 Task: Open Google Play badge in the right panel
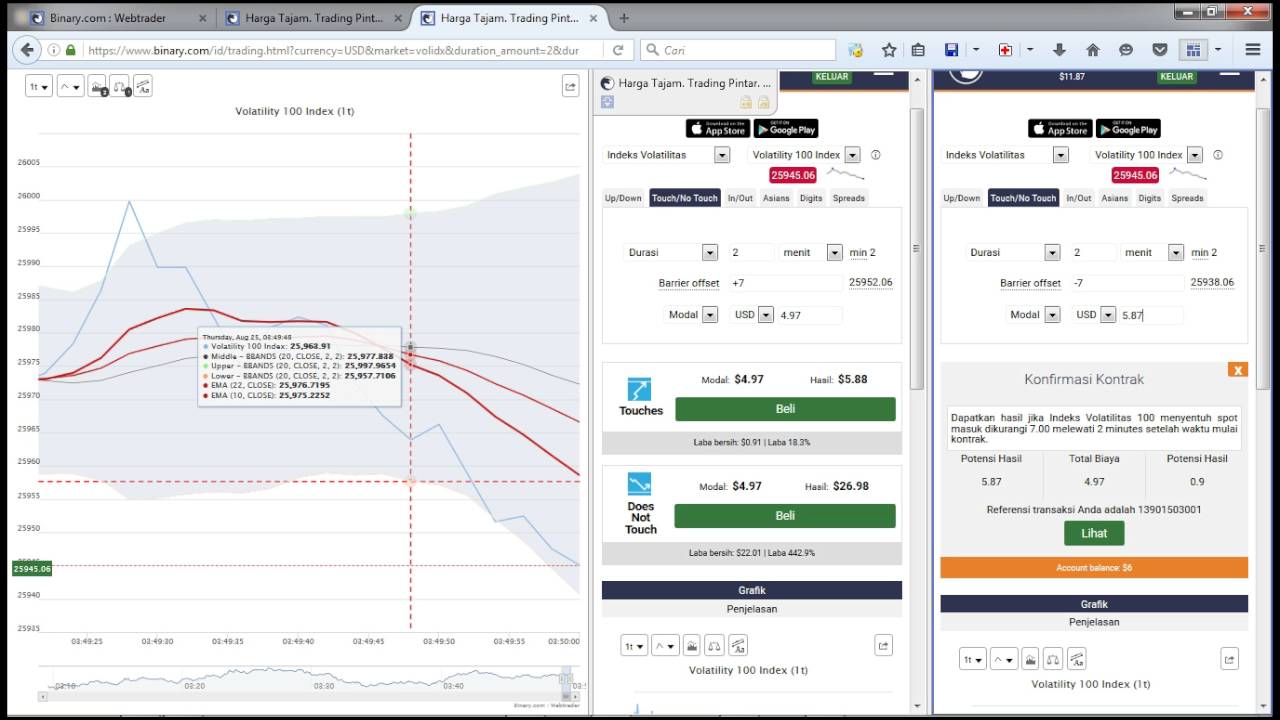(1128, 128)
